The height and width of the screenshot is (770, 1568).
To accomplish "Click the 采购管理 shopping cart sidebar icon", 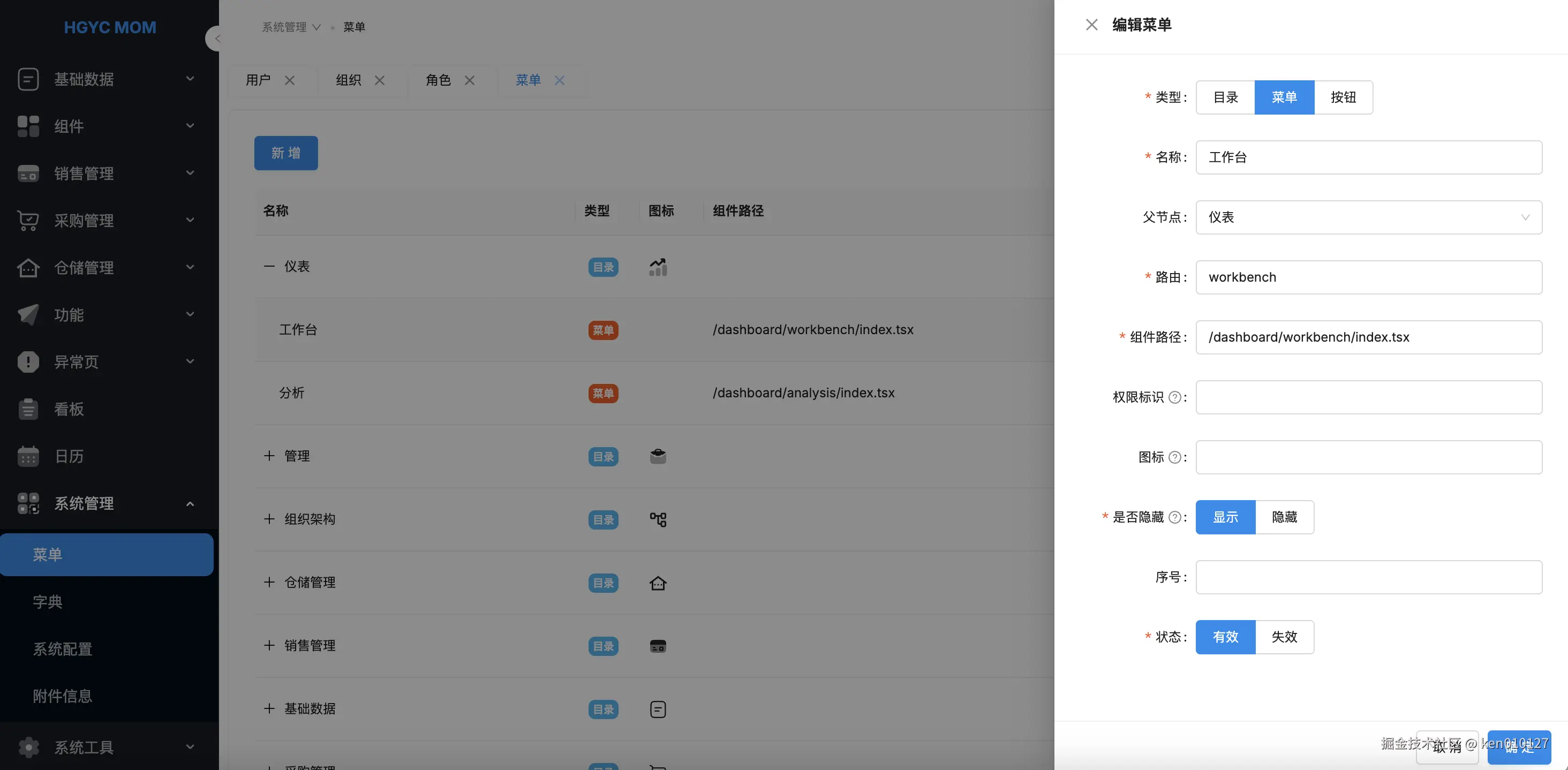I will coord(28,221).
